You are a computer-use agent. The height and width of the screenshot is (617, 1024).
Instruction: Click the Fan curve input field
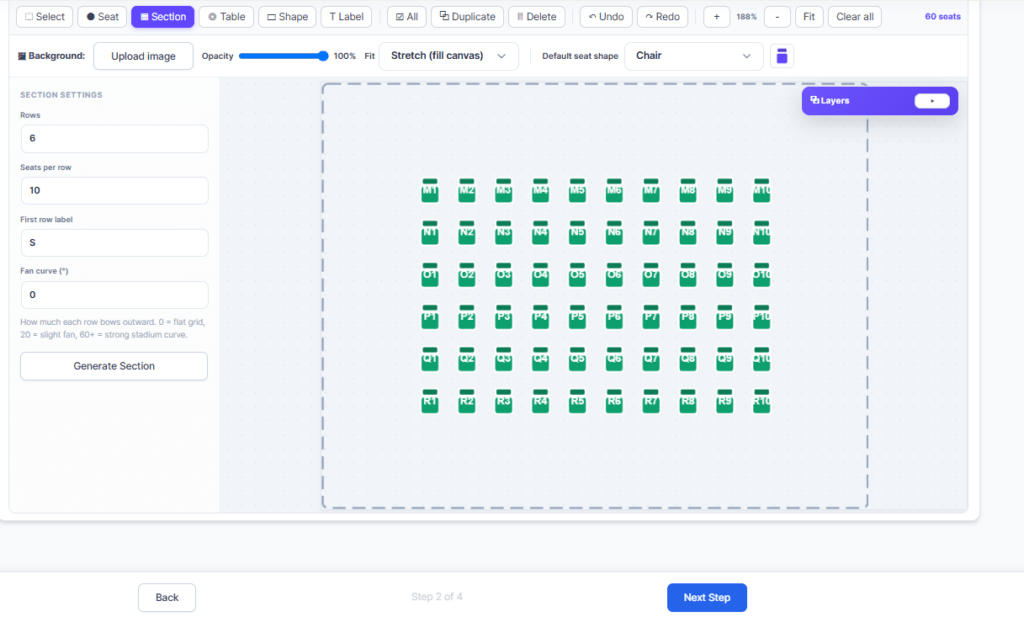(x=114, y=295)
